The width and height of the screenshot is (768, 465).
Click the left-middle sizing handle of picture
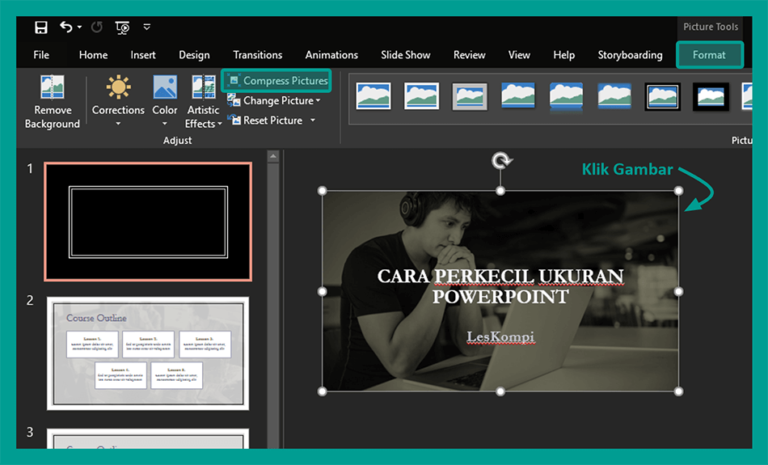pyautogui.click(x=322, y=292)
